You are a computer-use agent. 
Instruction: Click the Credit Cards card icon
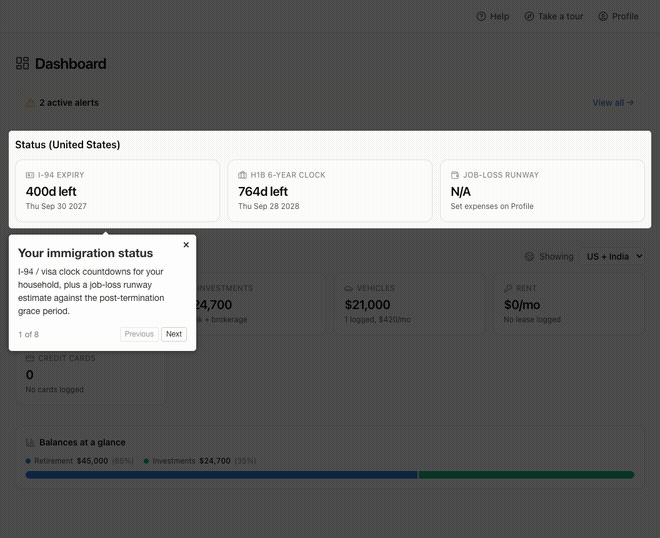(30, 358)
